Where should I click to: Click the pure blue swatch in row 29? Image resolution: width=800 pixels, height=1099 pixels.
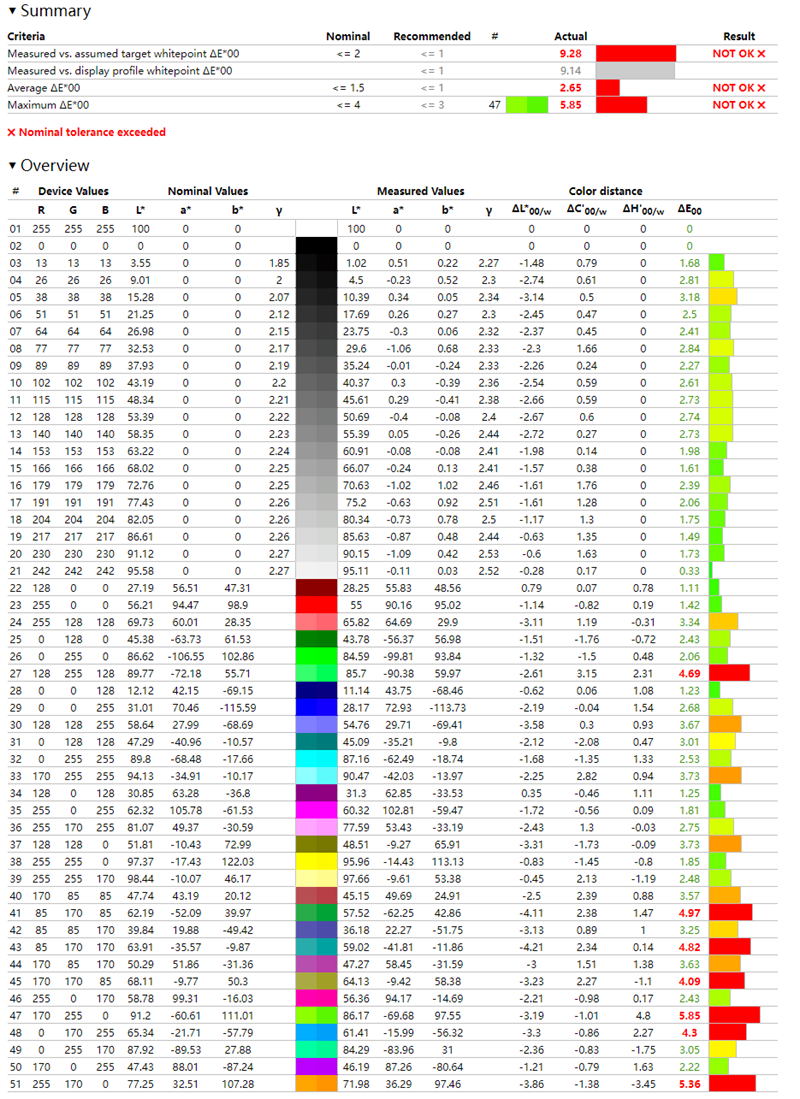[x=318, y=708]
